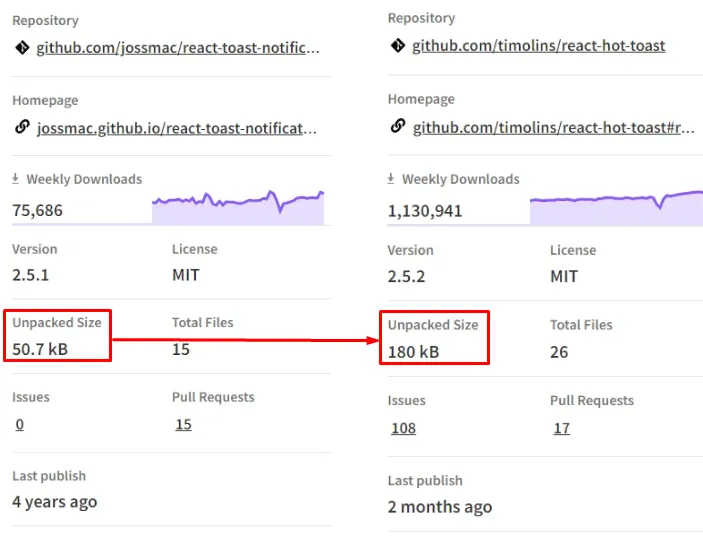Open pull requests count 17 link

coord(562,428)
